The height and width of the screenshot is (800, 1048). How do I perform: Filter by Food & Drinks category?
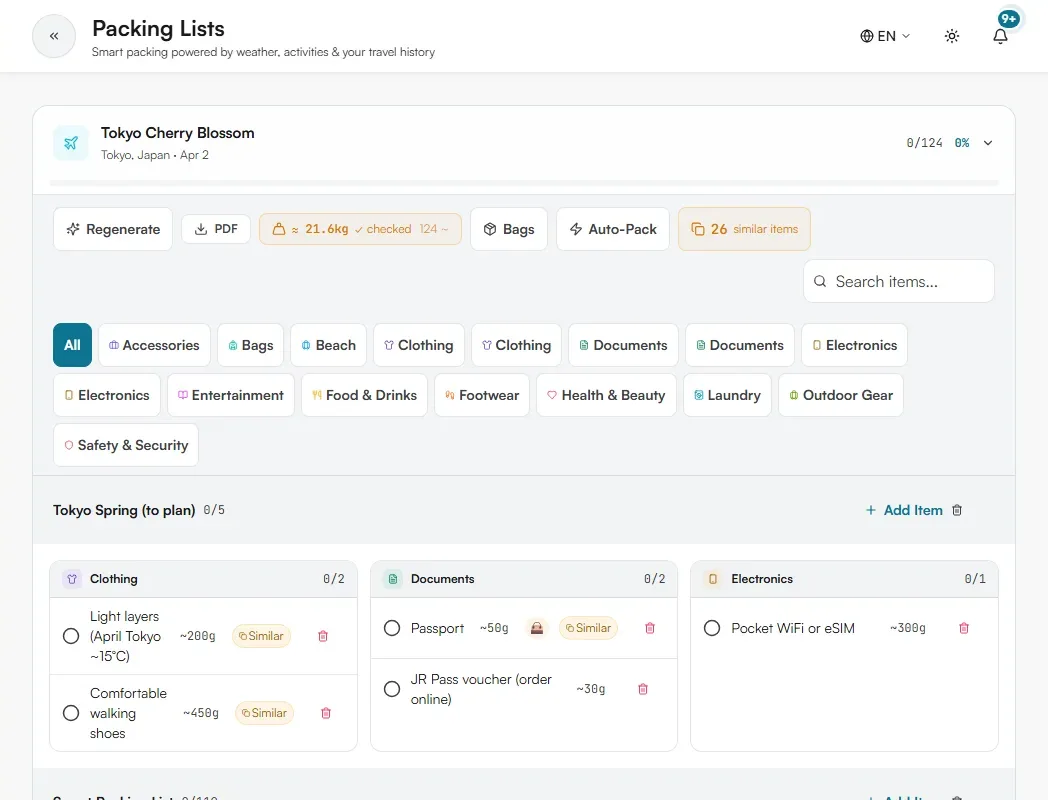[364, 395]
